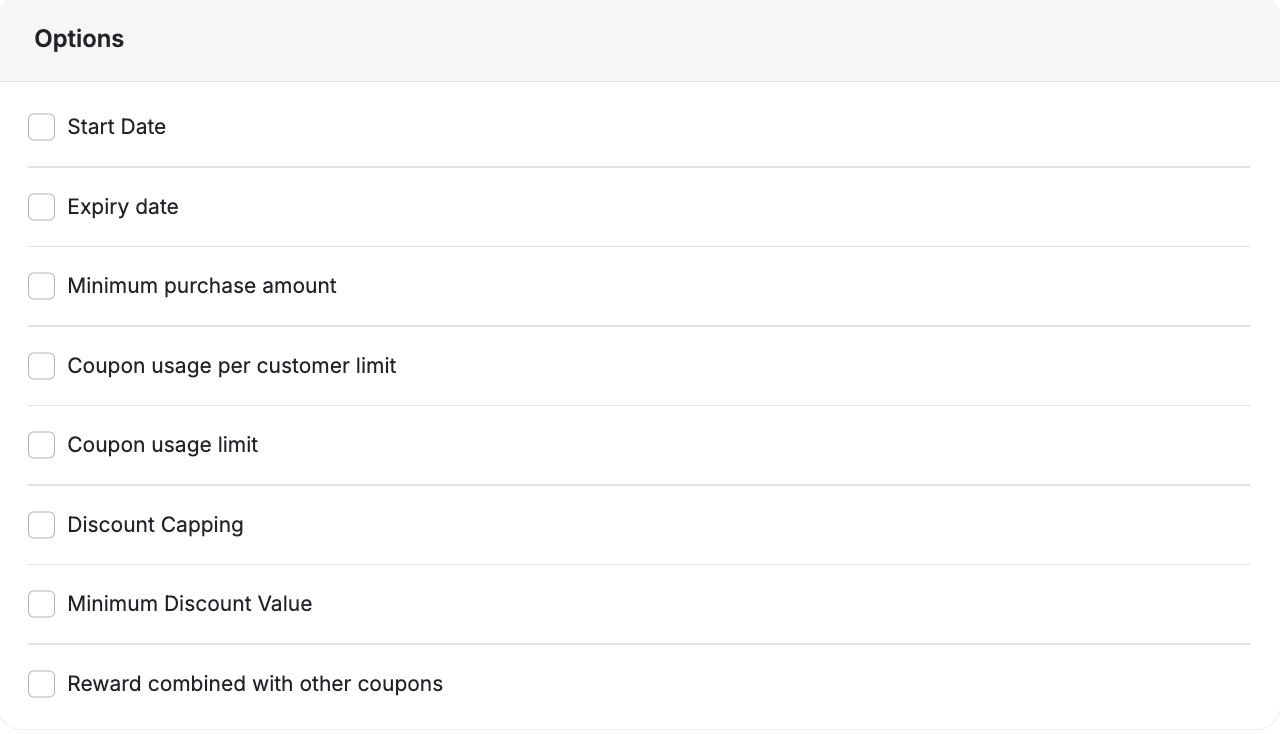The height and width of the screenshot is (734, 1280).
Task: Select the "Expiry date" label text
Action: point(123,207)
